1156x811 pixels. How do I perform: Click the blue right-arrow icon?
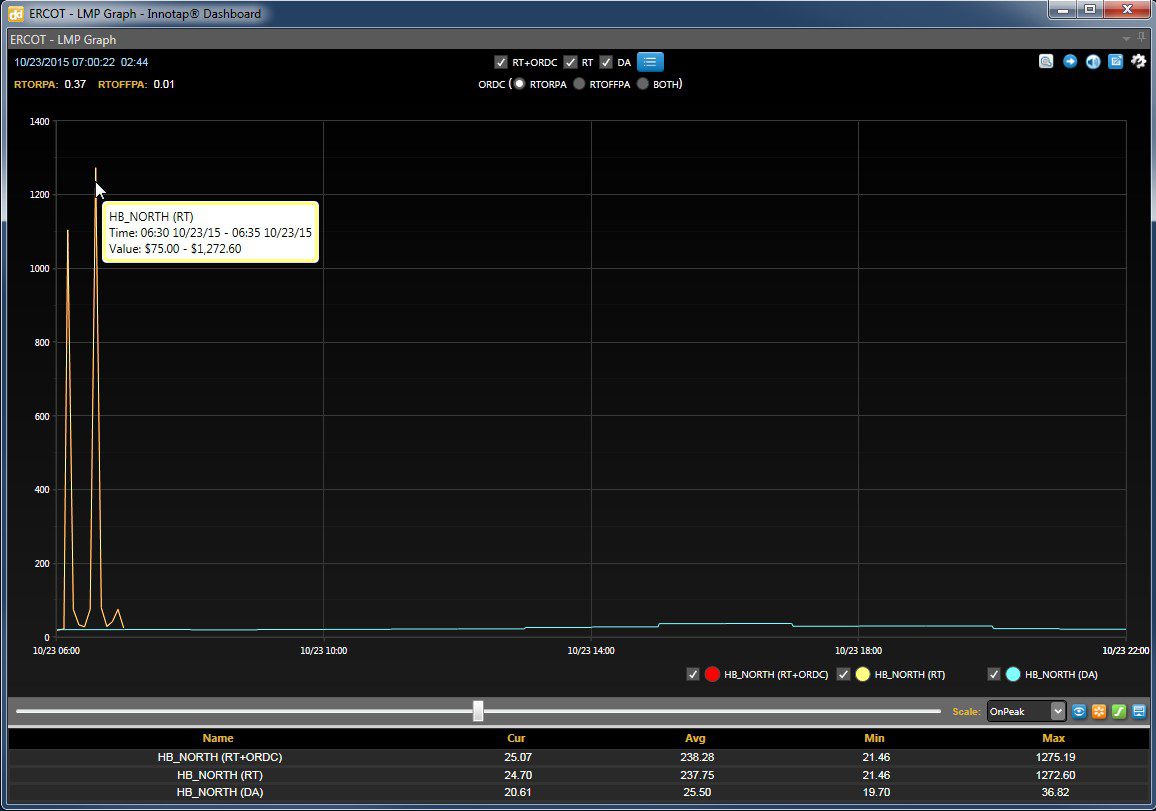pyautogui.click(x=1070, y=61)
